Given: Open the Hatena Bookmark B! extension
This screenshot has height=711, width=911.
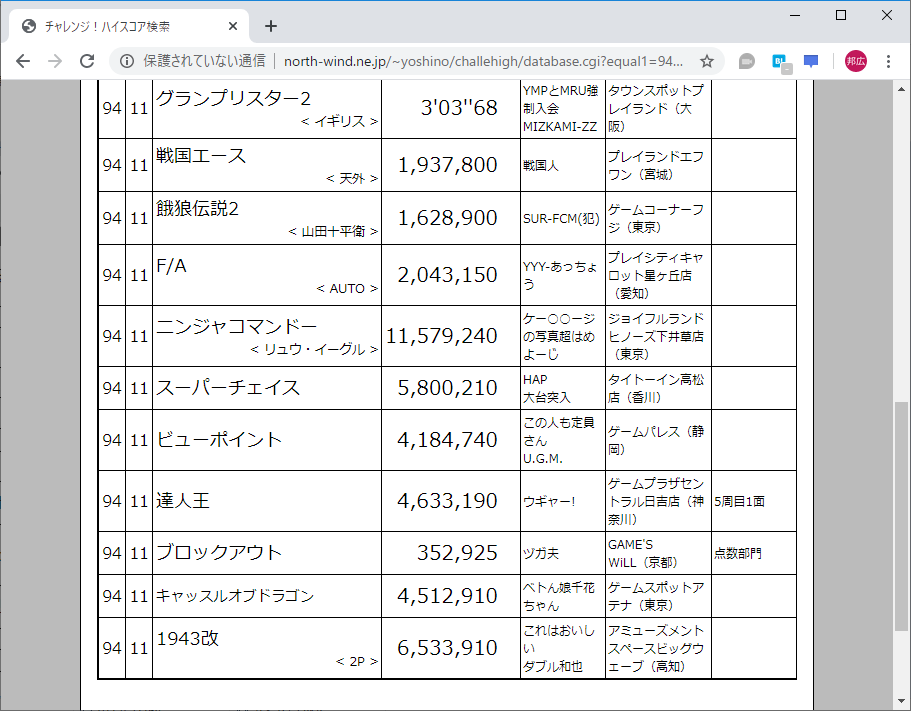Looking at the screenshot, I should click(x=778, y=60).
